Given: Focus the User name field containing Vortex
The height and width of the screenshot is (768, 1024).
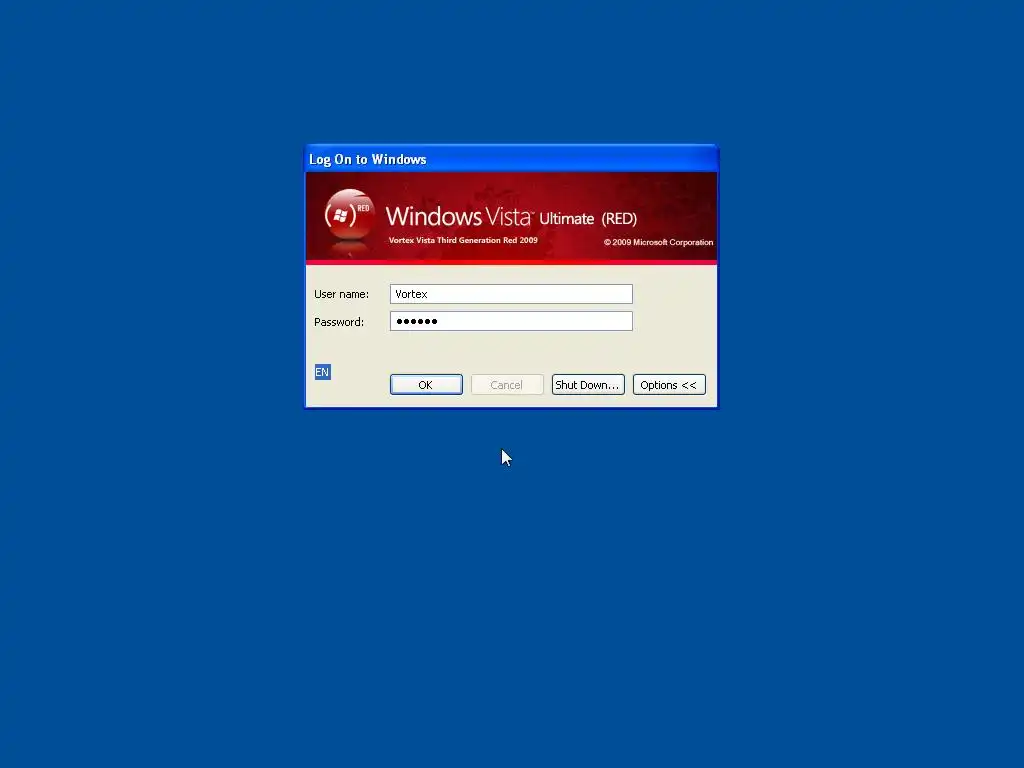Looking at the screenshot, I should point(511,294).
